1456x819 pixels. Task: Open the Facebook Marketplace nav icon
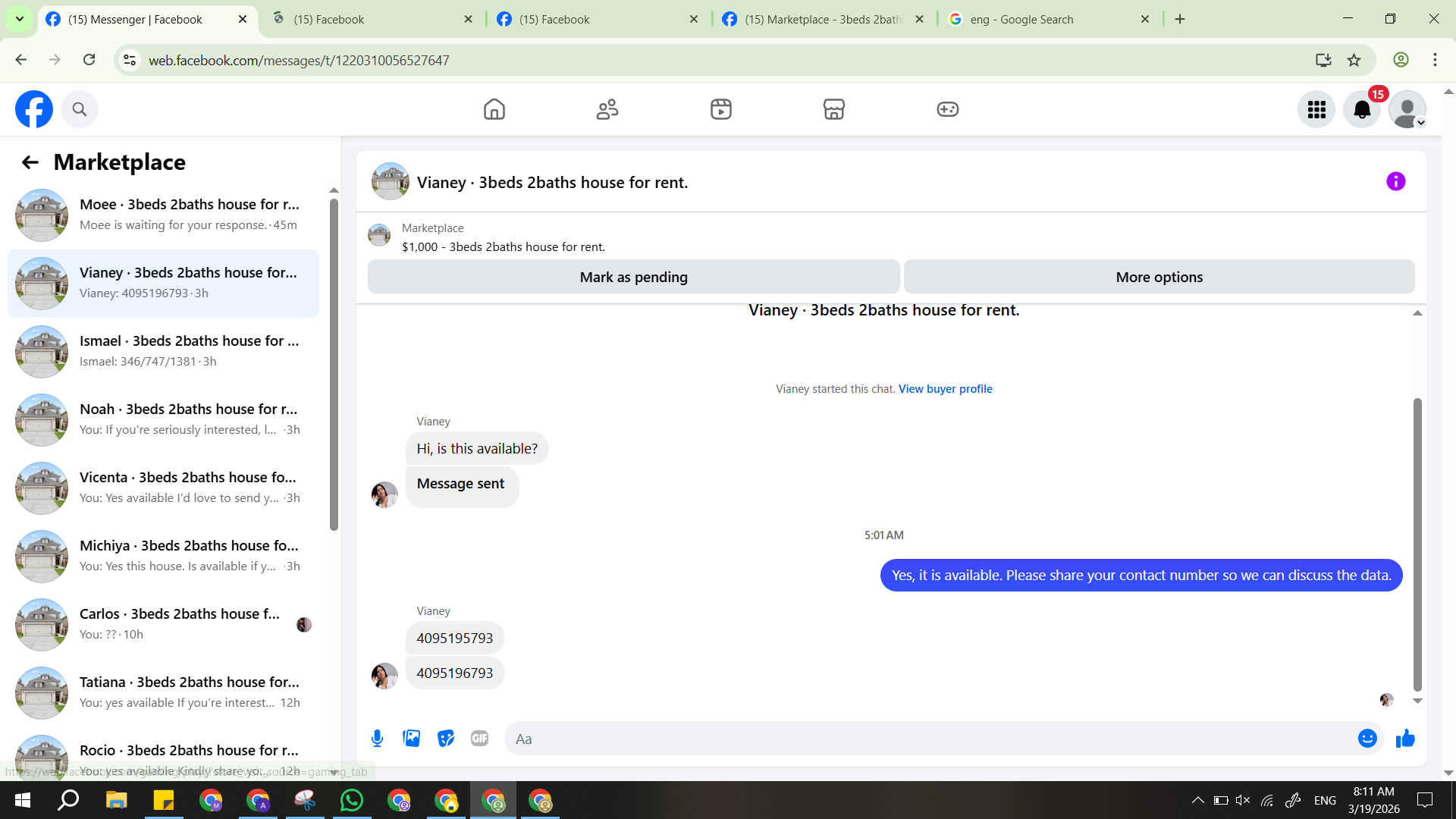point(833,110)
